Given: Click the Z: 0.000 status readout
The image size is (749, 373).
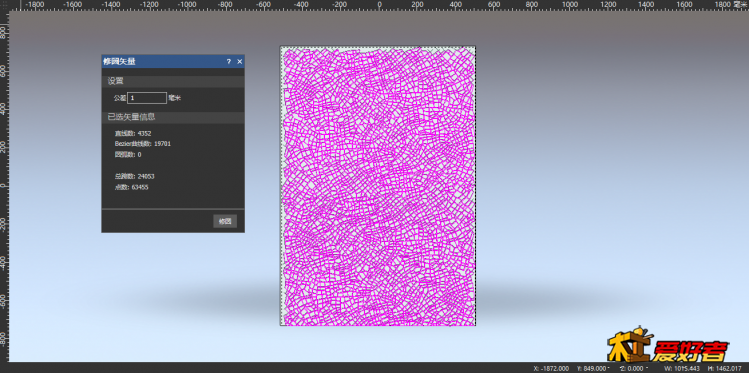Looking at the screenshot, I should click(632, 368).
